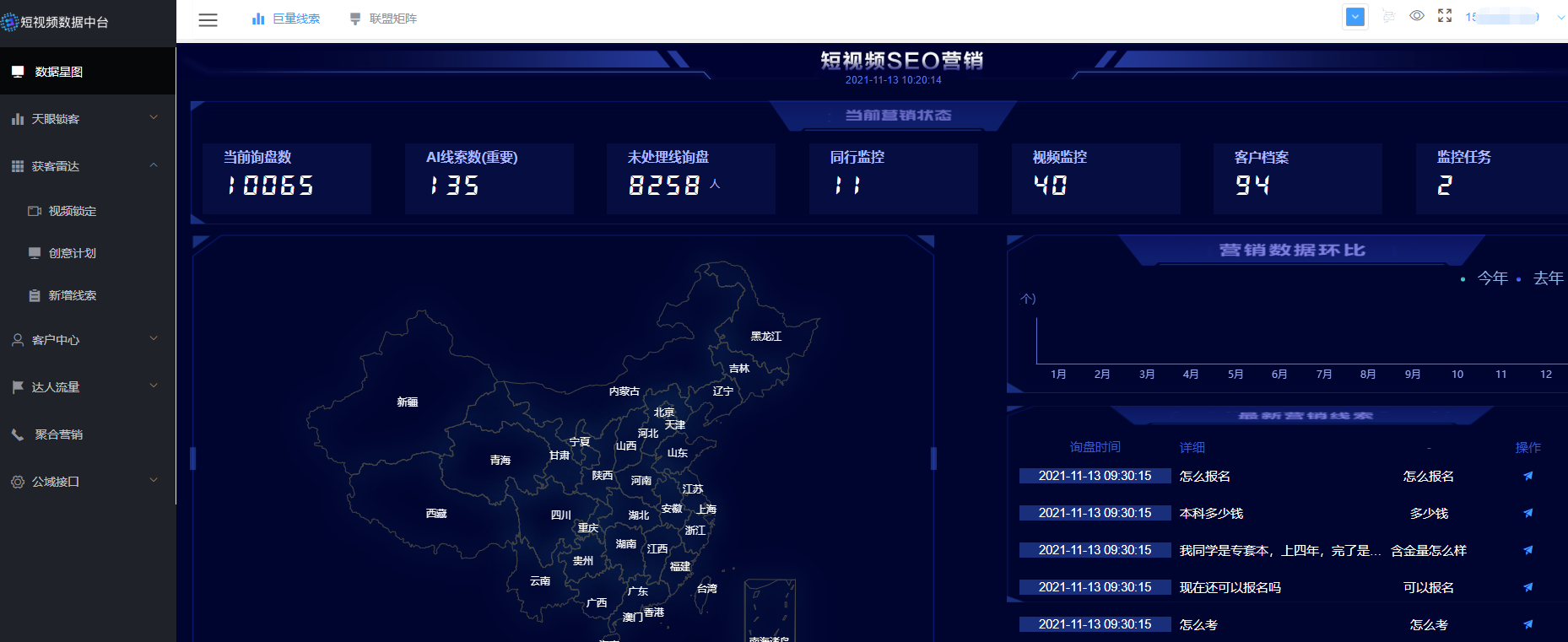Open 视频锁定 submenu item
The height and width of the screenshot is (642, 1568).
coord(73,211)
